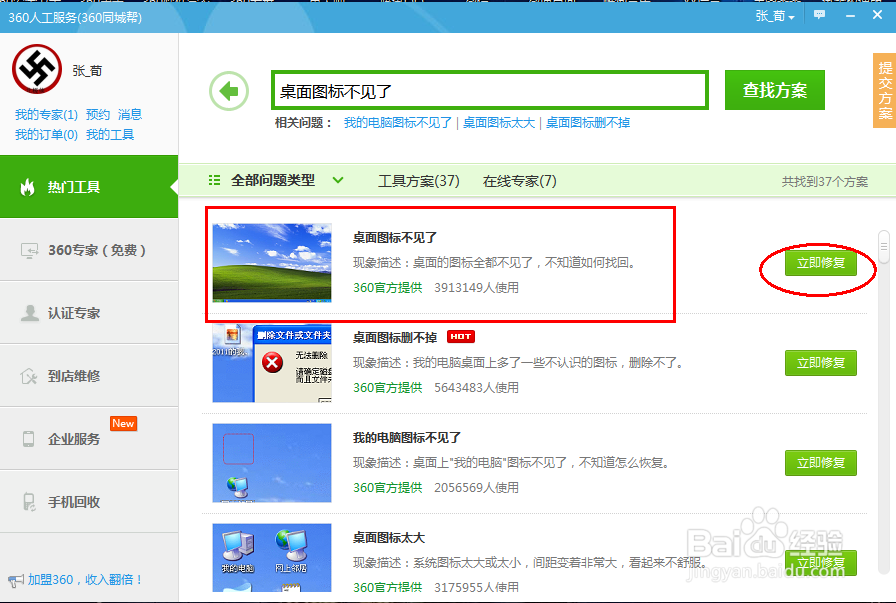Screen dimensions: 896x603
Task: Switch to the 工具方案(37) tab
Action: [418, 180]
